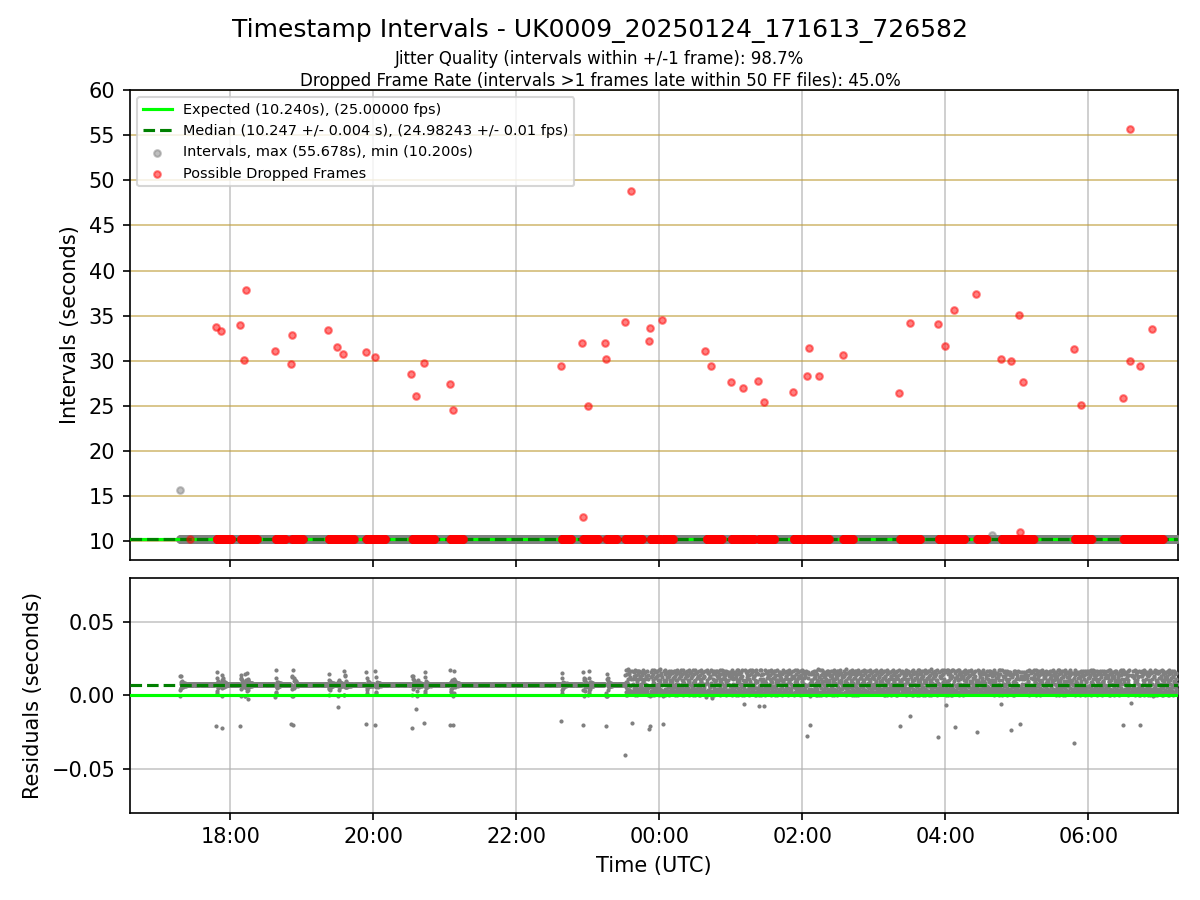Click the green line sample in the Expected legend entry
The width and height of the screenshot is (1200, 900).
(159, 109)
